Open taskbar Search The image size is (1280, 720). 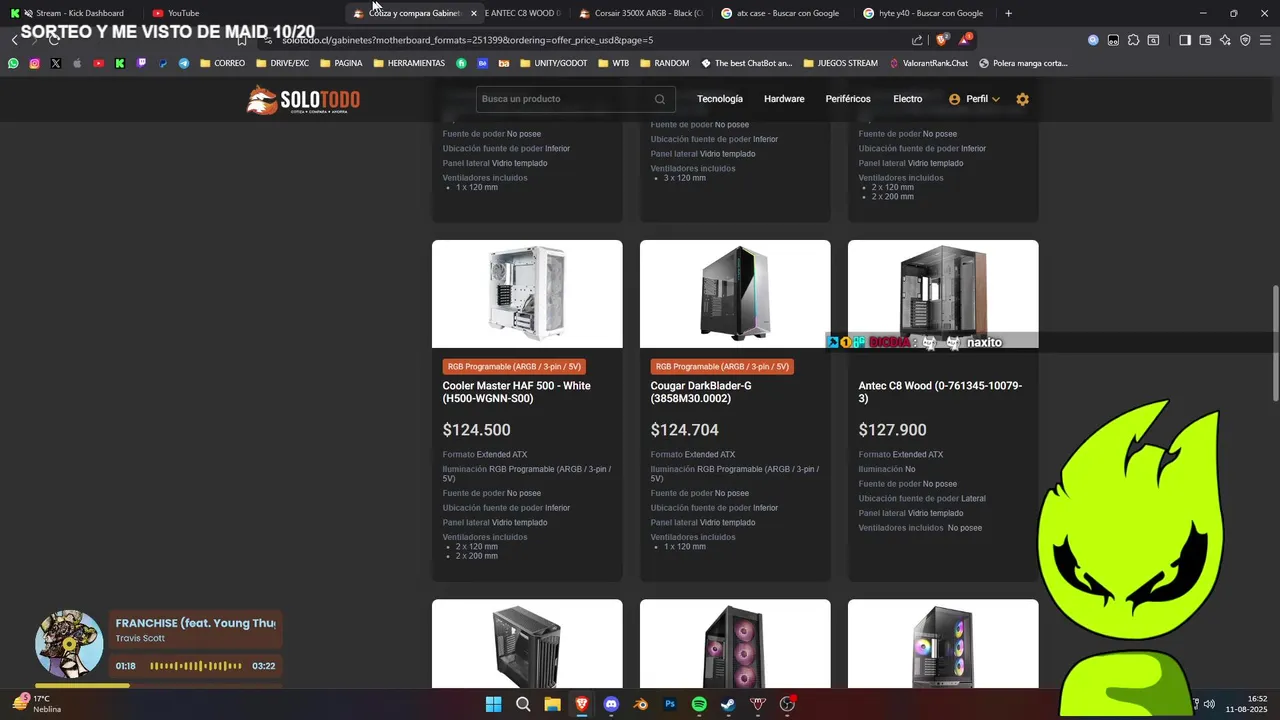point(523,704)
